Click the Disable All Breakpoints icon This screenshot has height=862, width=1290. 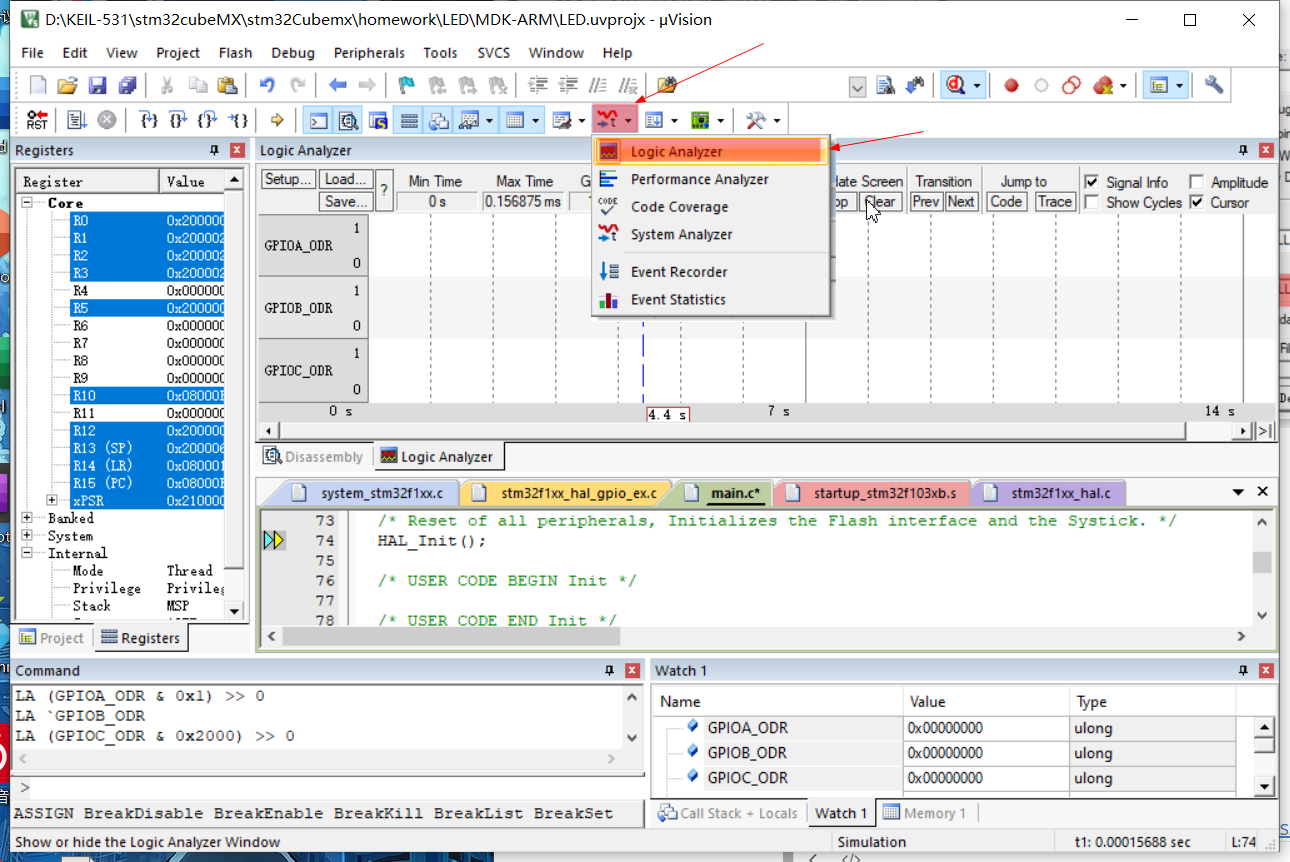coord(1071,85)
